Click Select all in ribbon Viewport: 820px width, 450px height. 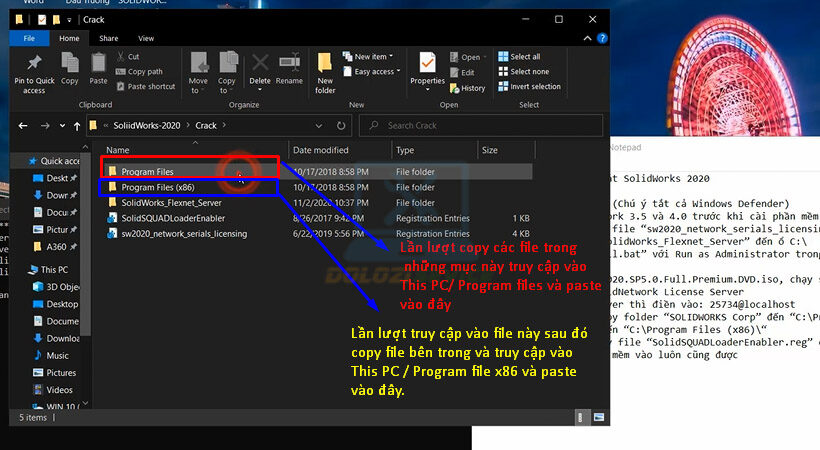(x=525, y=57)
